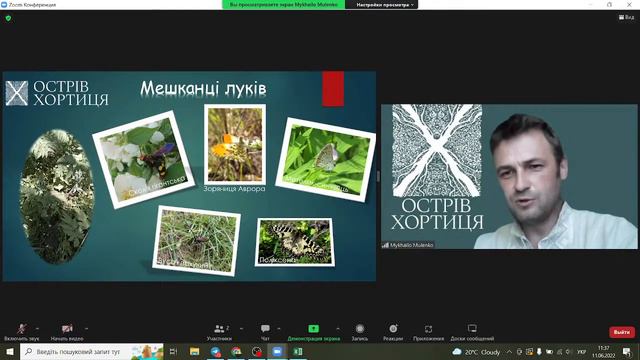The image size is (640, 360).
Task: Show hidden system tray icons
Action: (509, 352)
